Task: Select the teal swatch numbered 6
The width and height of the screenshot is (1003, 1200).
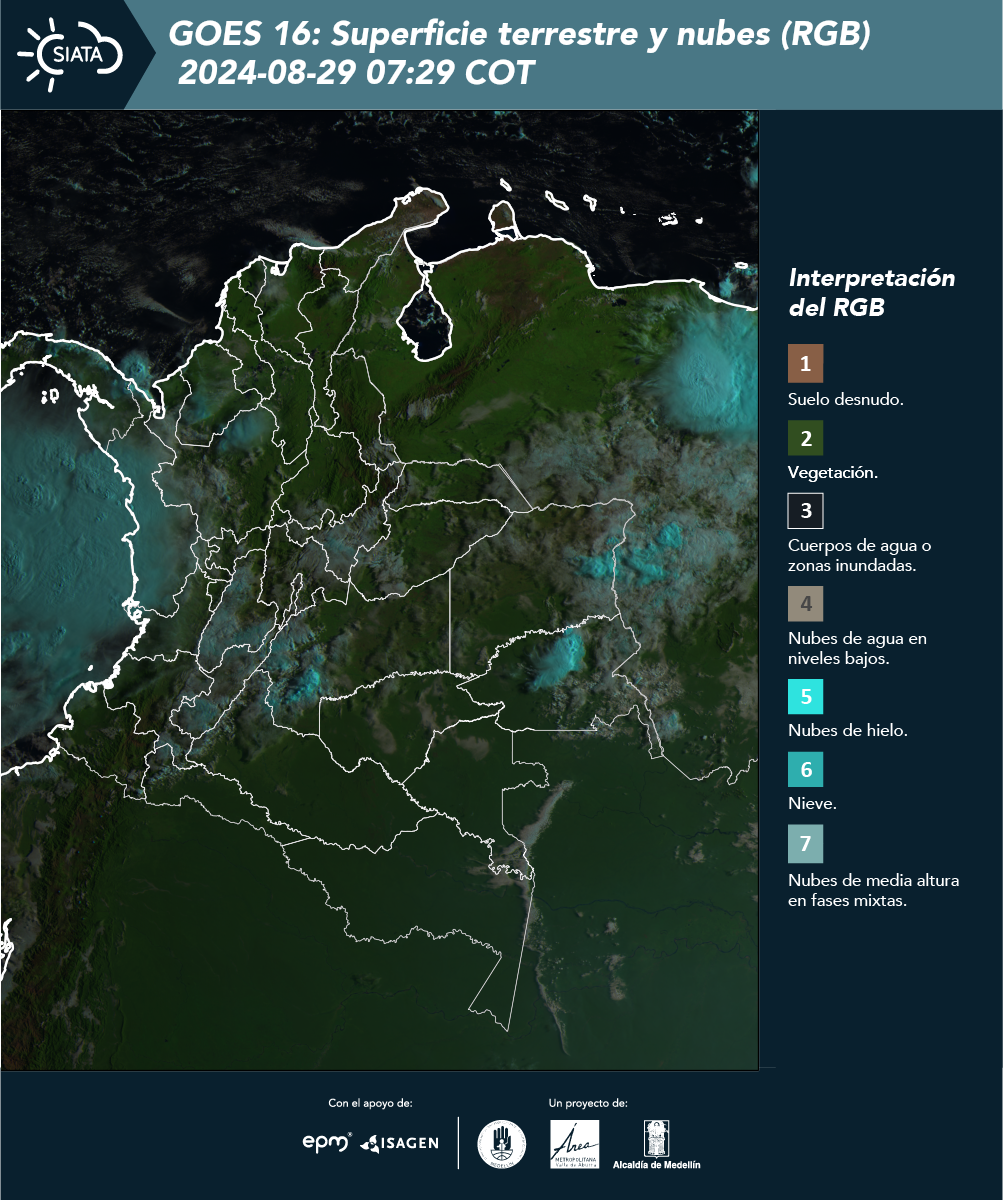Action: (x=805, y=770)
